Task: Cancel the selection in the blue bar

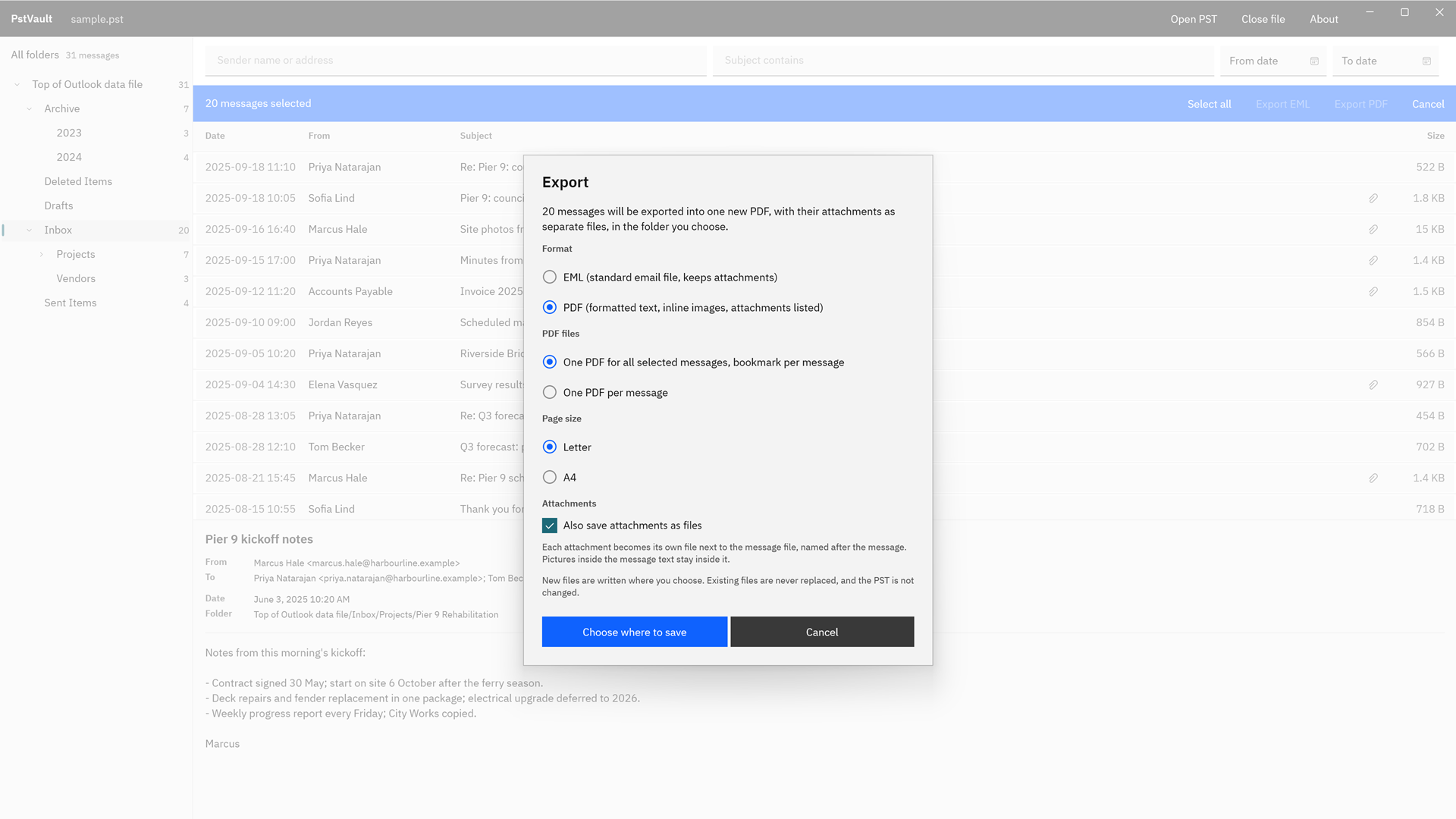Action: [x=1428, y=104]
